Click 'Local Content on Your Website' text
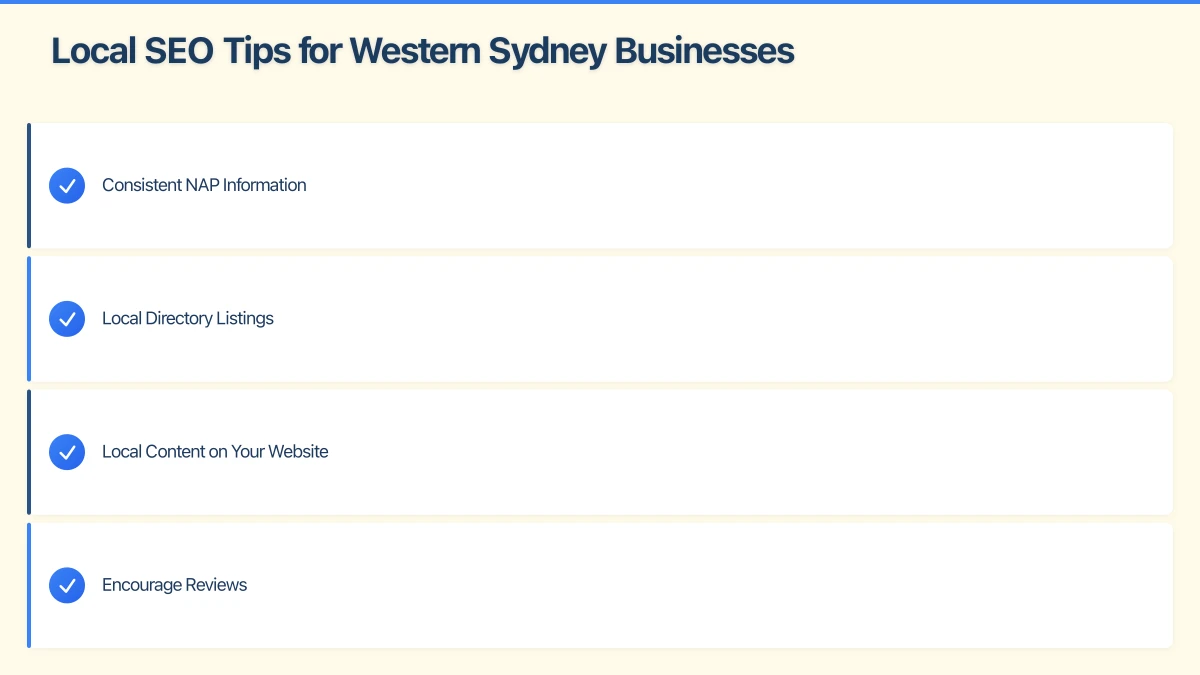Viewport: 1200px width, 675px height. 215,451
